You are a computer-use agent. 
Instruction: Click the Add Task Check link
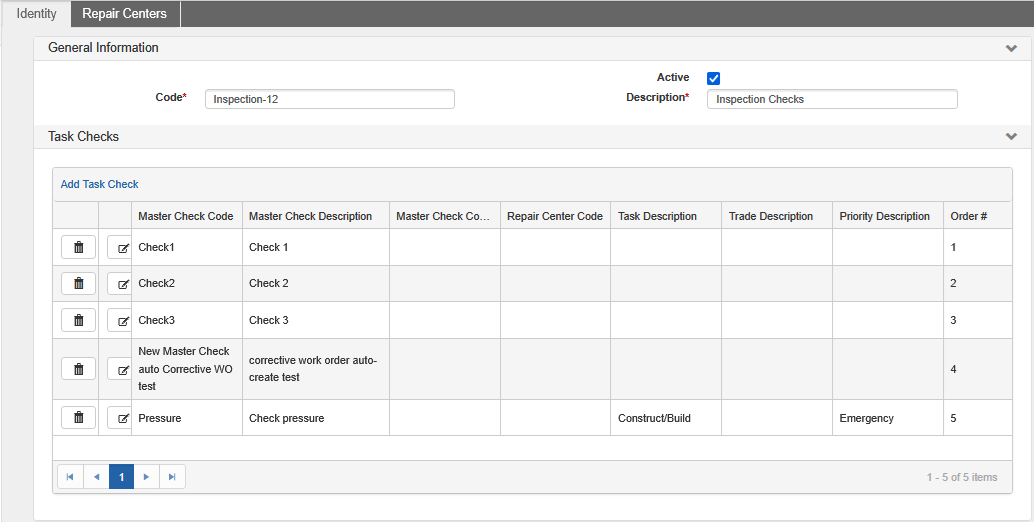point(99,184)
